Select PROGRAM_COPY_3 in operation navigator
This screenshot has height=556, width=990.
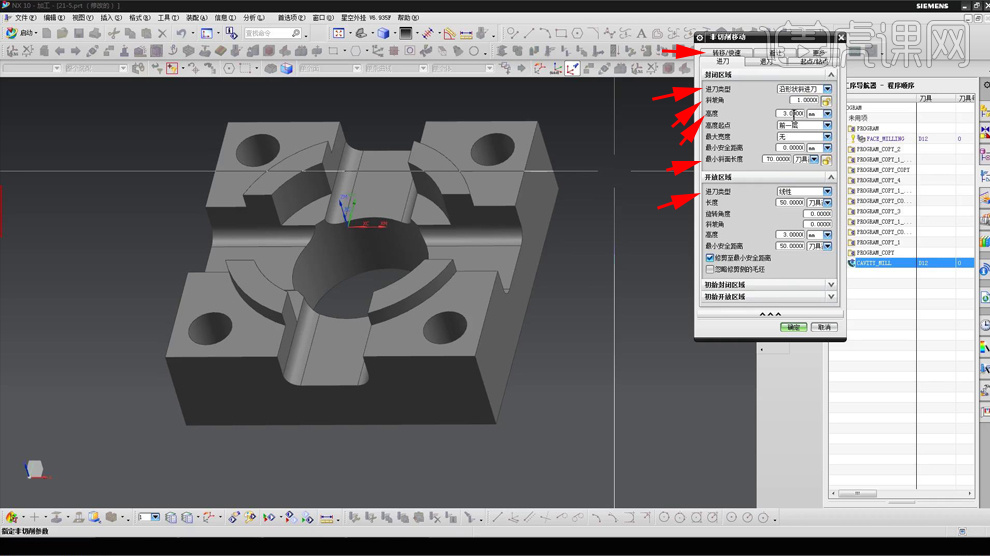click(x=878, y=211)
